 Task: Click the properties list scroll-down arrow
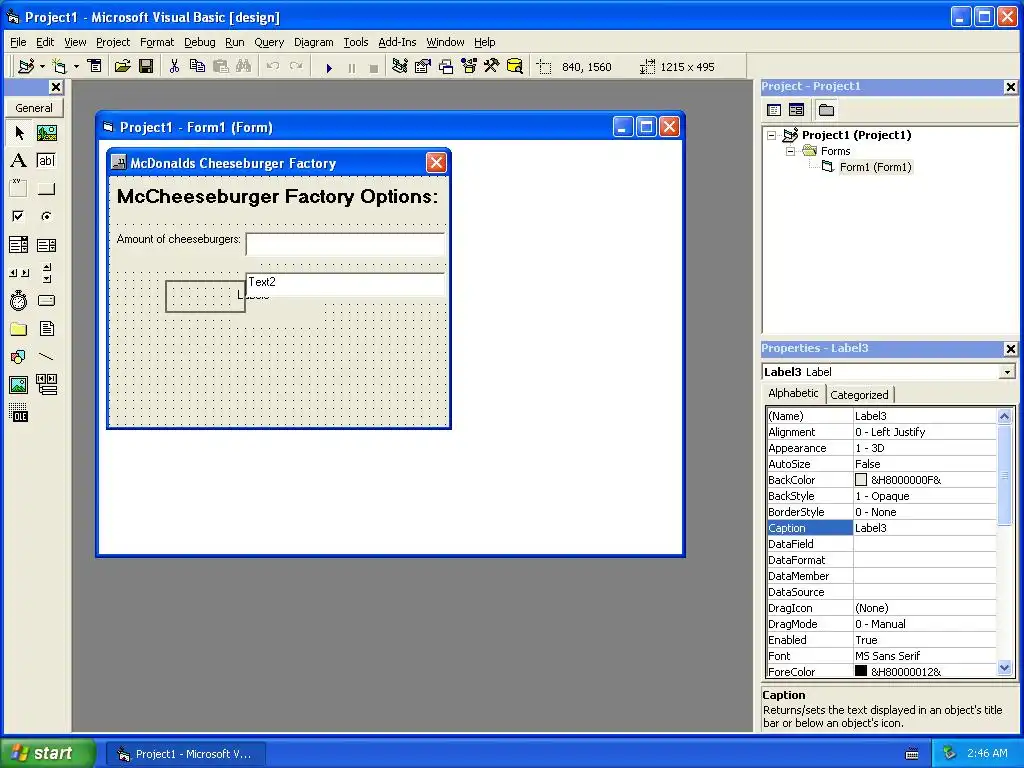click(x=1004, y=667)
